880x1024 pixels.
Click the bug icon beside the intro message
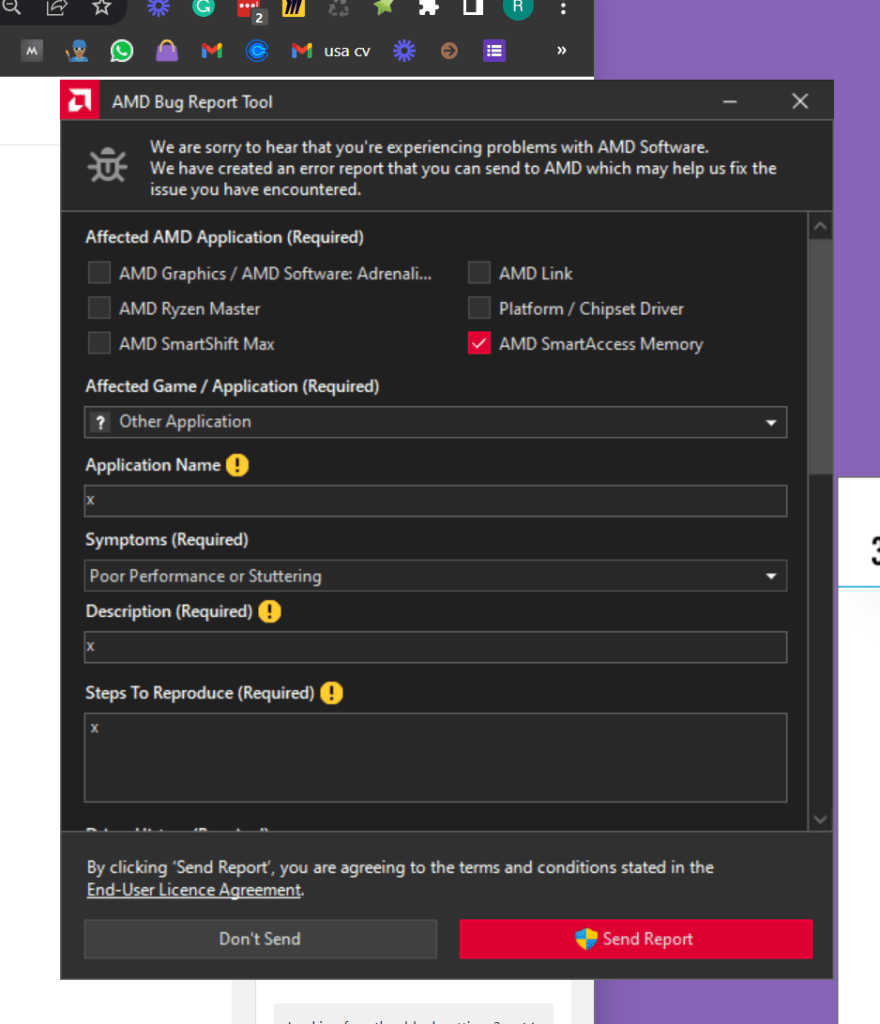tap(108, 165)
